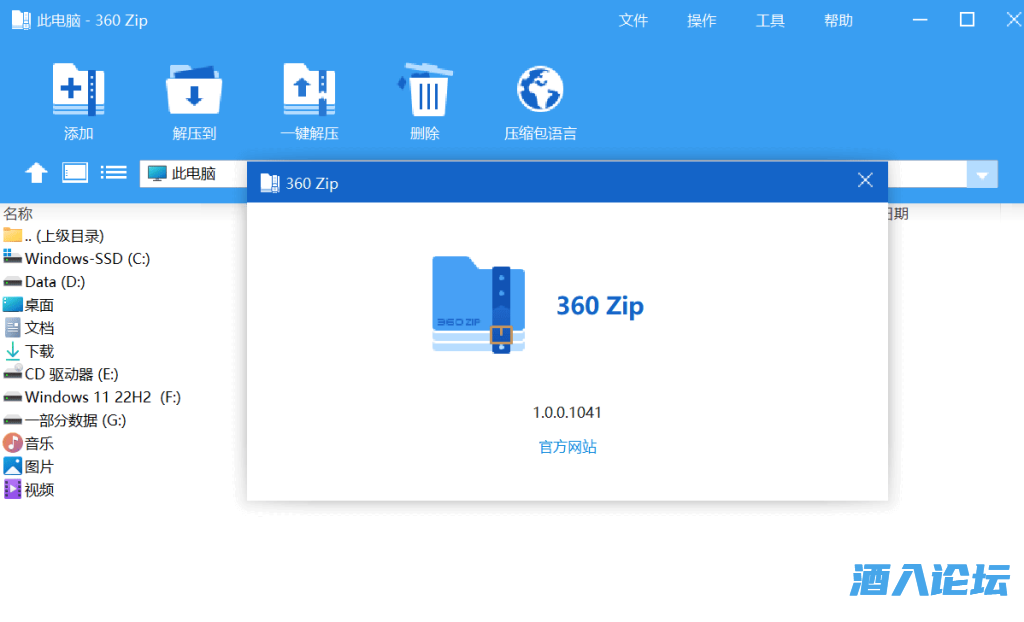This screenshot has height=622, width=1024.
Task: Click the 删除 (Delete) trash icon
Action: coord(425,91)
